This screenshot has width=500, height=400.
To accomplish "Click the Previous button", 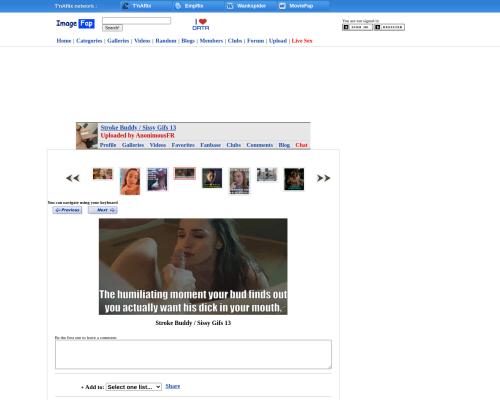I will 67,210.
